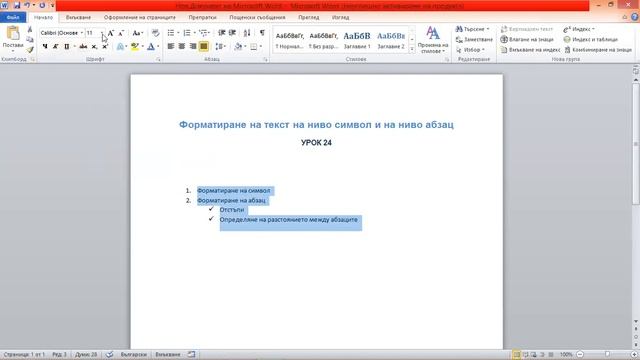Align text to the left

[171, 47]
